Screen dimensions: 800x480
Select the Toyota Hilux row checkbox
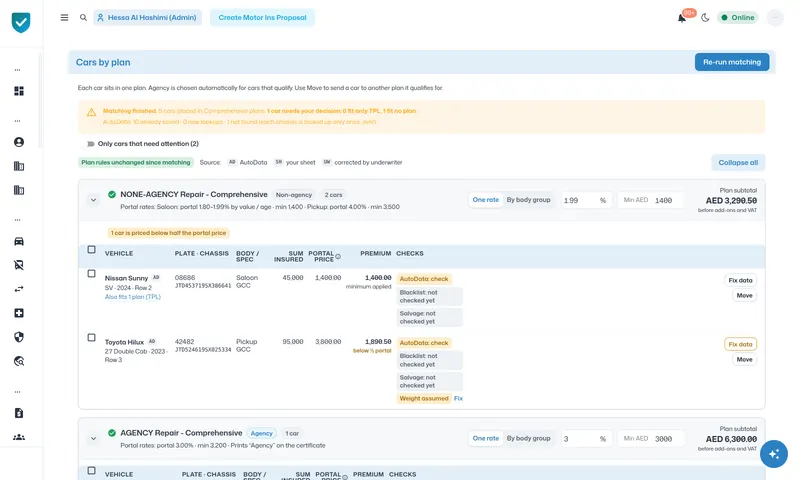[x=91, y=337]
